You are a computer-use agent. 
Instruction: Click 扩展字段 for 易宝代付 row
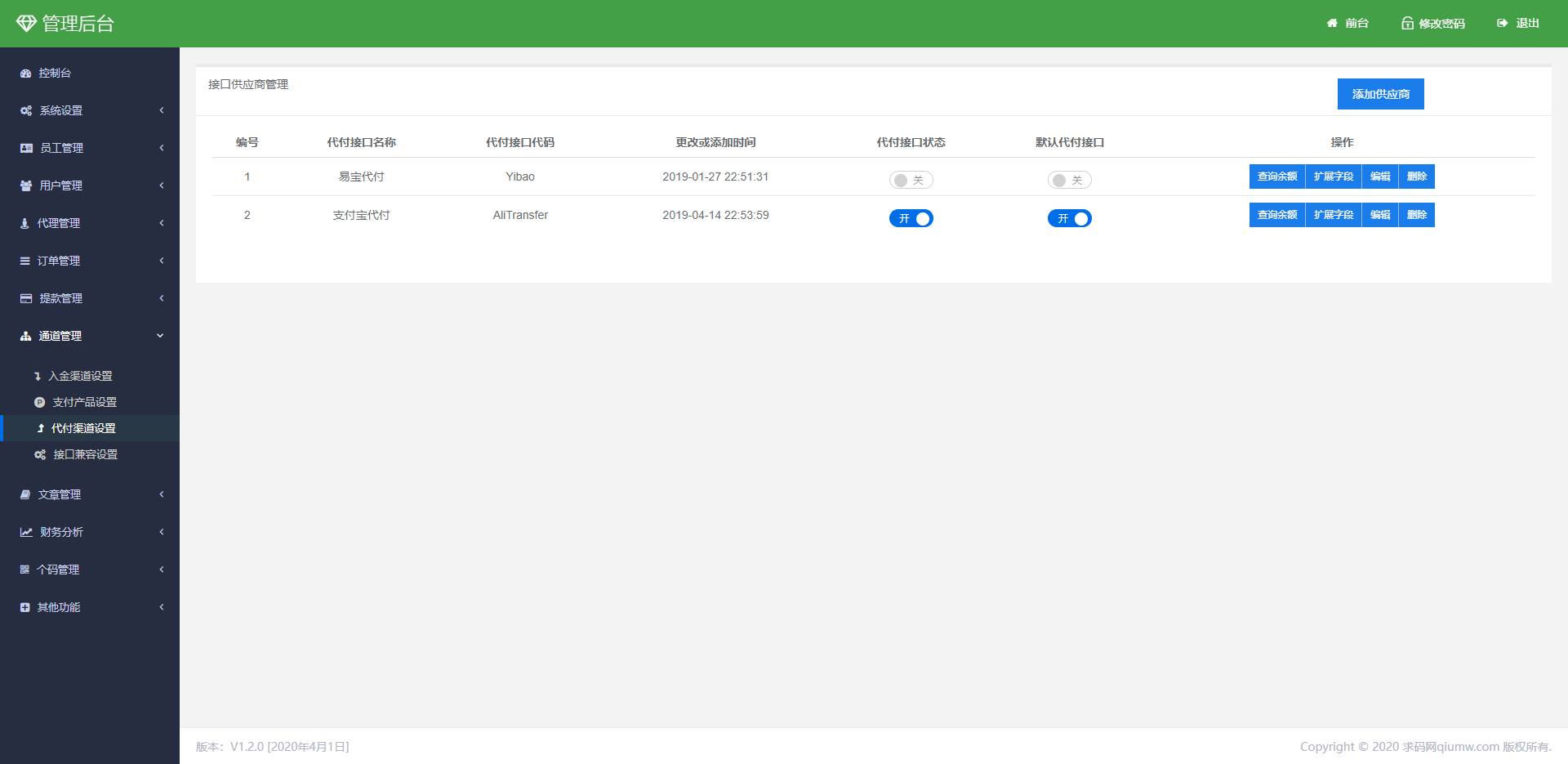pyautogui.click(x=1334, y=176)
